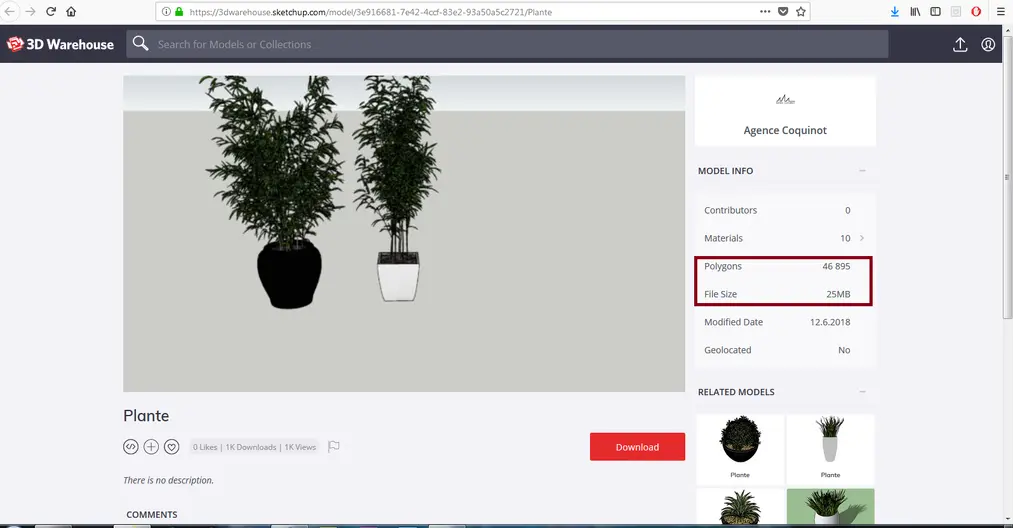Click the Materials count 10
Screen dimensions: 1013x528
845,238
